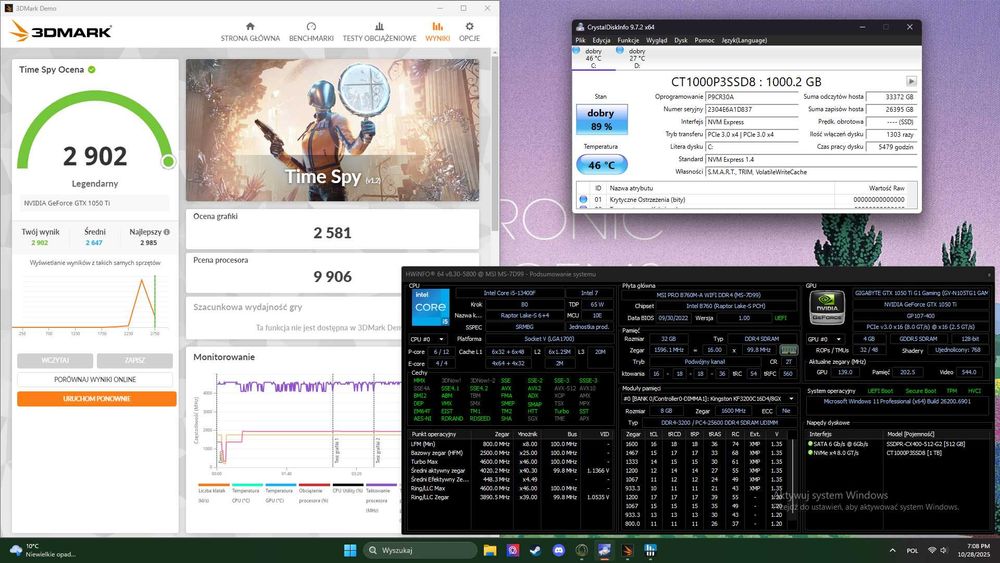Open Wygląd menu in CrystalDiskInfo
This screenshot has width=1000, height=563.
pos(656,40)
